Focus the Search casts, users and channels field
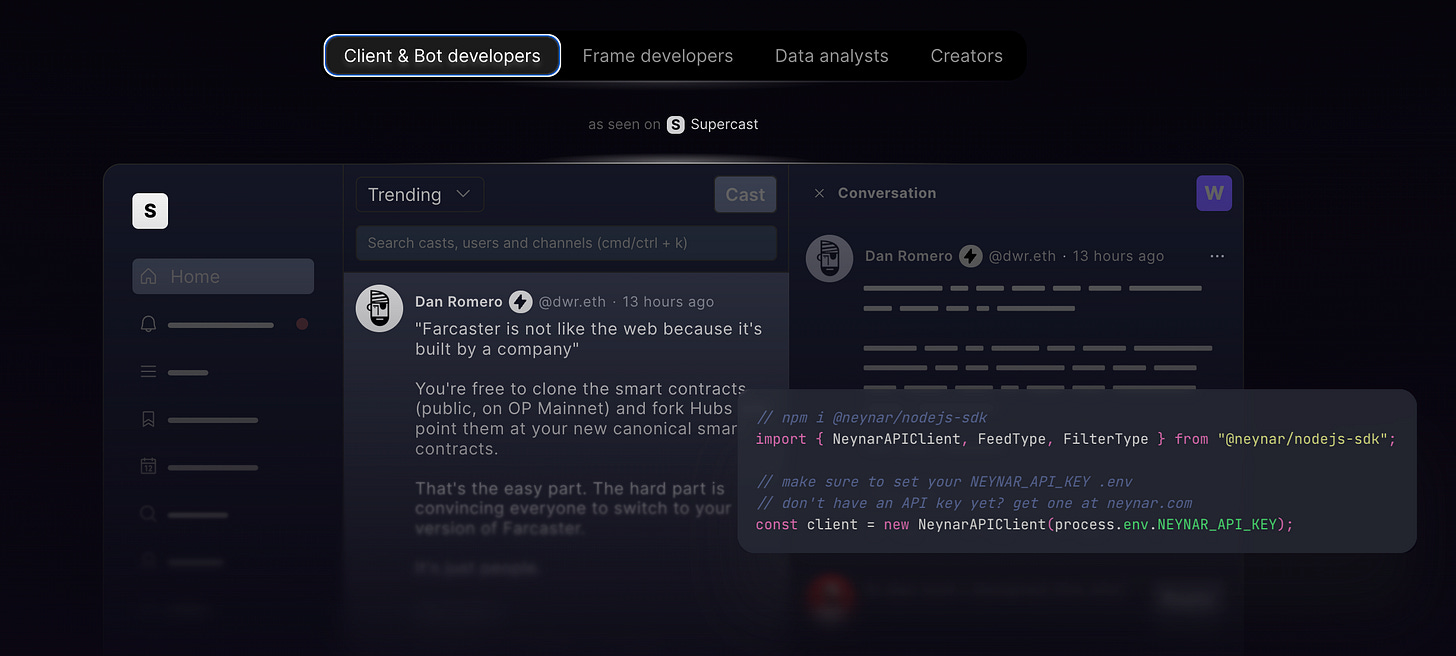This screenshot has height=656, width=1456. pos(566,243)
